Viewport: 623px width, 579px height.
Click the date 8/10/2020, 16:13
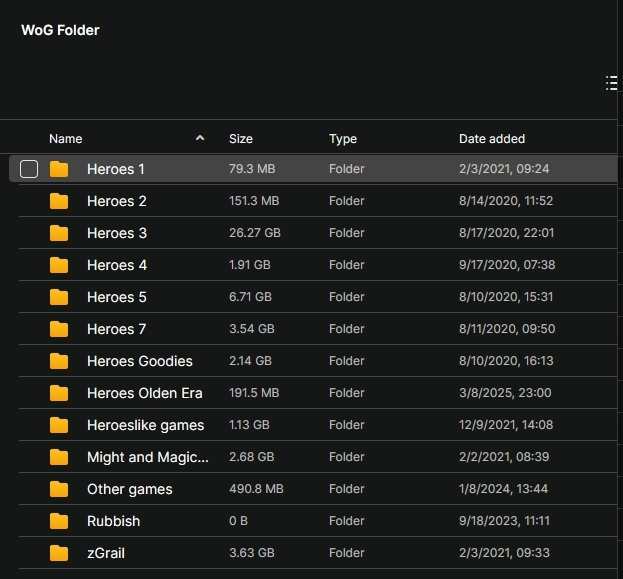[506, 361]
